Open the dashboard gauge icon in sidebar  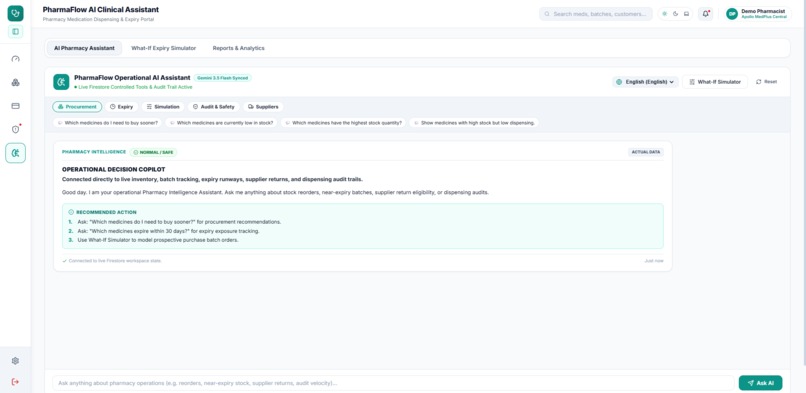coord(15,59)
